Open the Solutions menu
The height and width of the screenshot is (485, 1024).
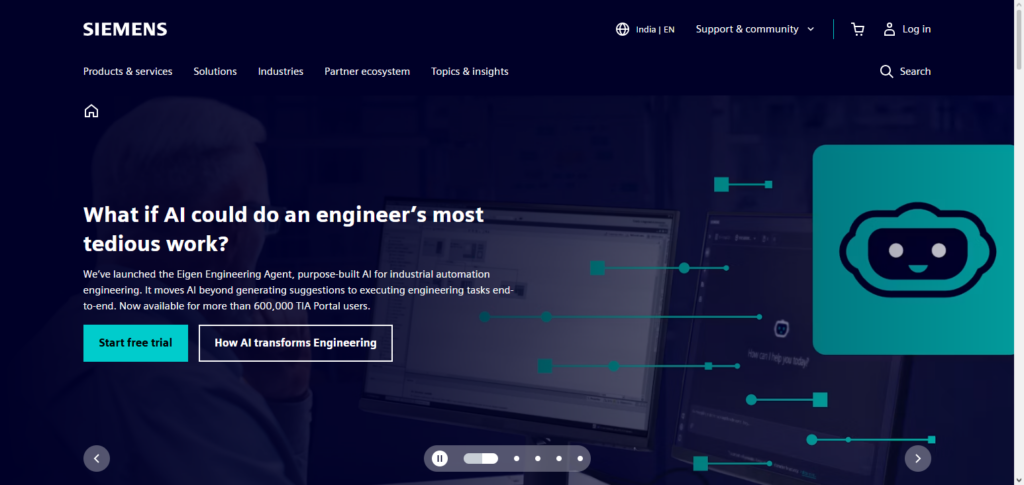pos(215,71)
